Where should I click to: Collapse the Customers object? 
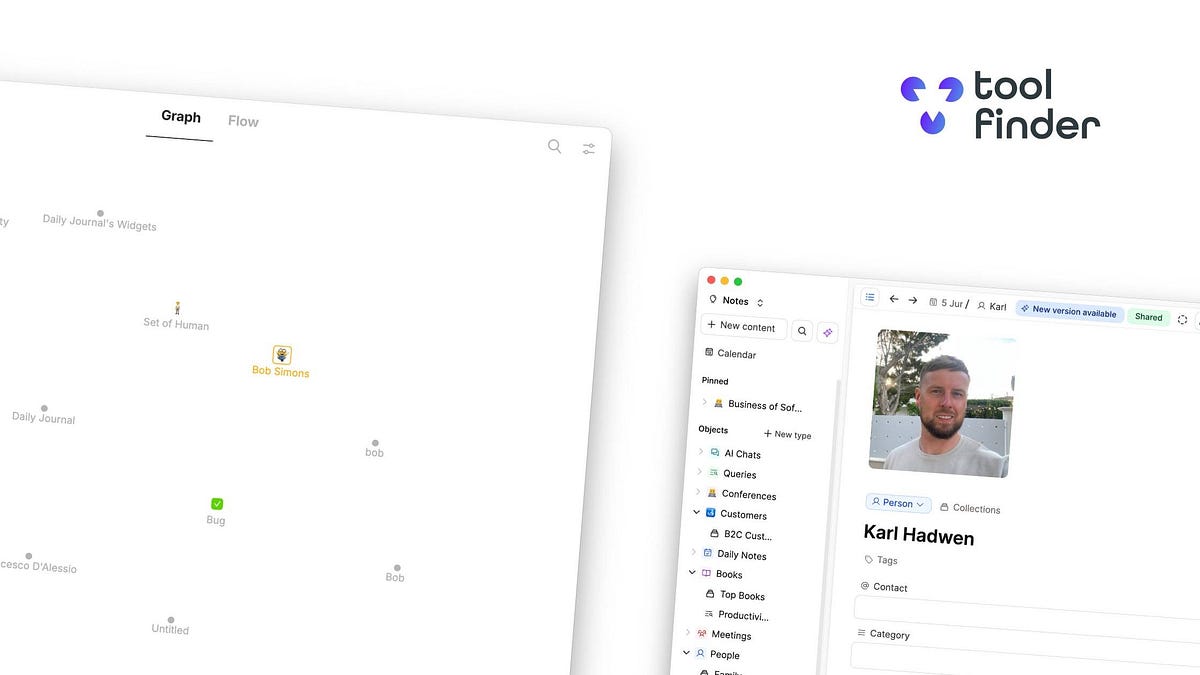pyautogui.click(x=697, y=512)
